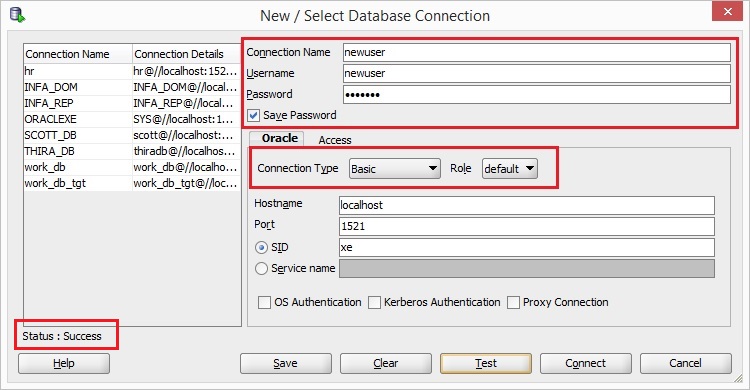This screenshot has width=750, height=390.
Task: Select the Service name radio button
Action: (x=261, y=268)
